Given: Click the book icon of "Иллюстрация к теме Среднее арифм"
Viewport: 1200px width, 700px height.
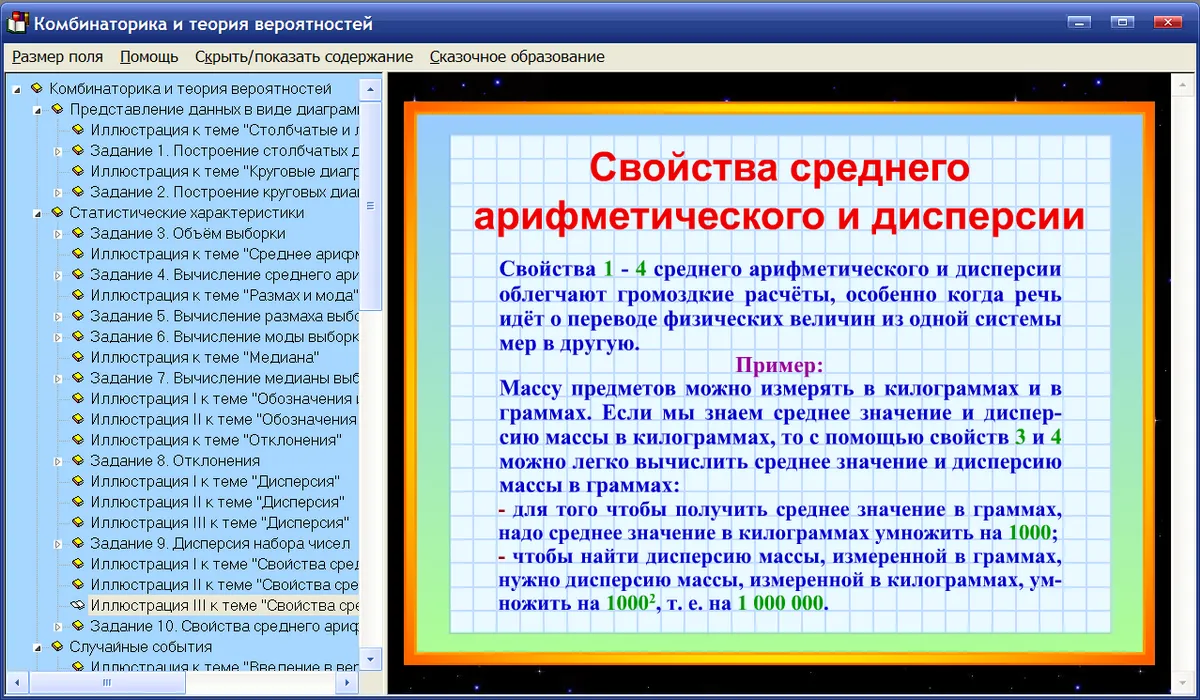Looking at the screenshot, I should 78,254.
